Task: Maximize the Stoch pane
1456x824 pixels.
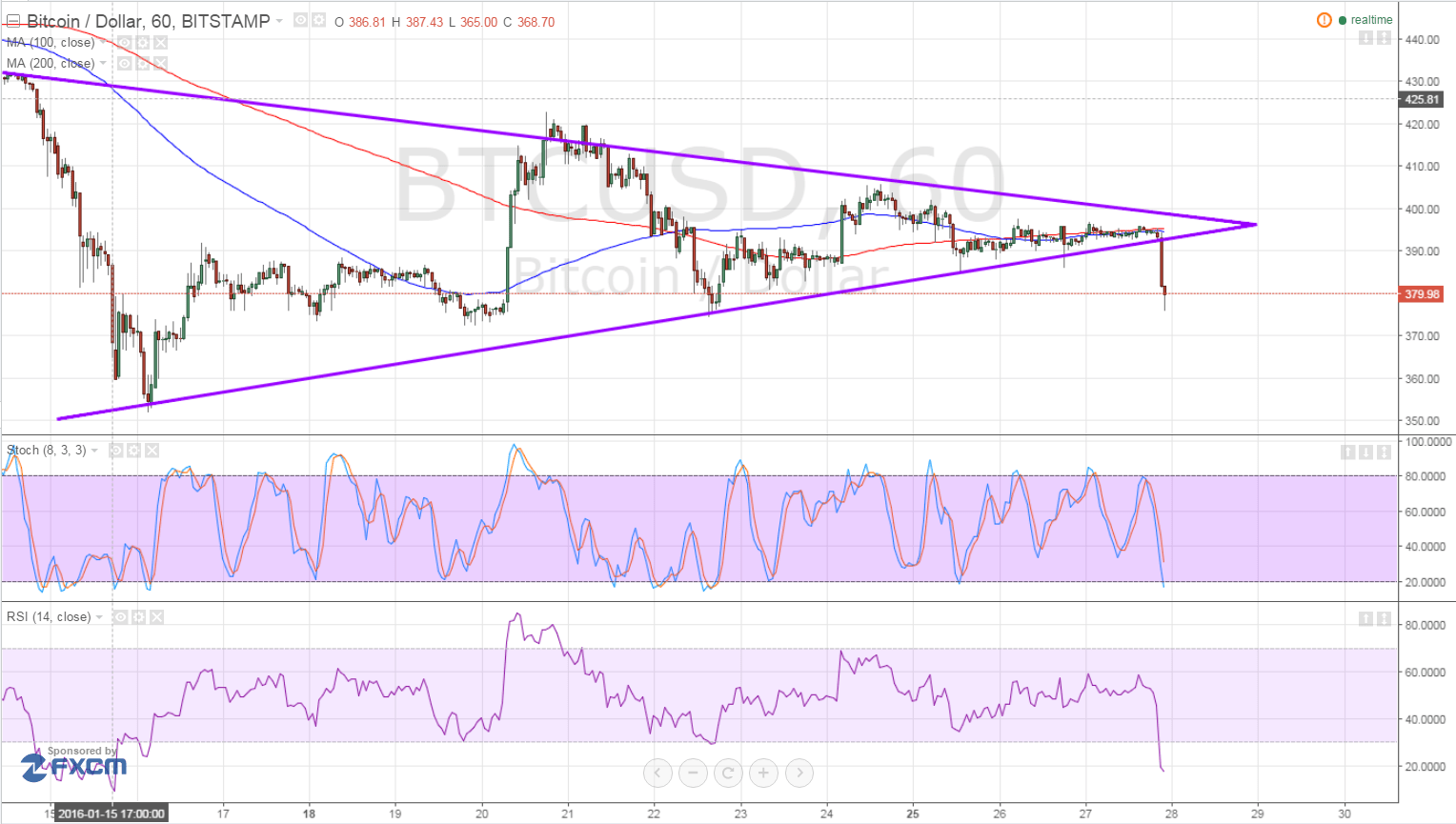Action: click(1384, 452)
